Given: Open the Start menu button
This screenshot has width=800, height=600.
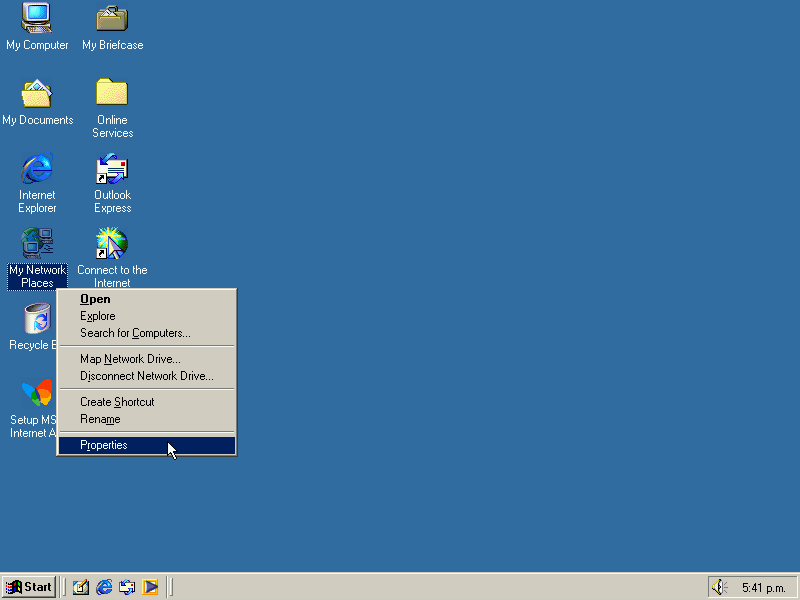Looking at the screenshot, I should tap(29, 587).
